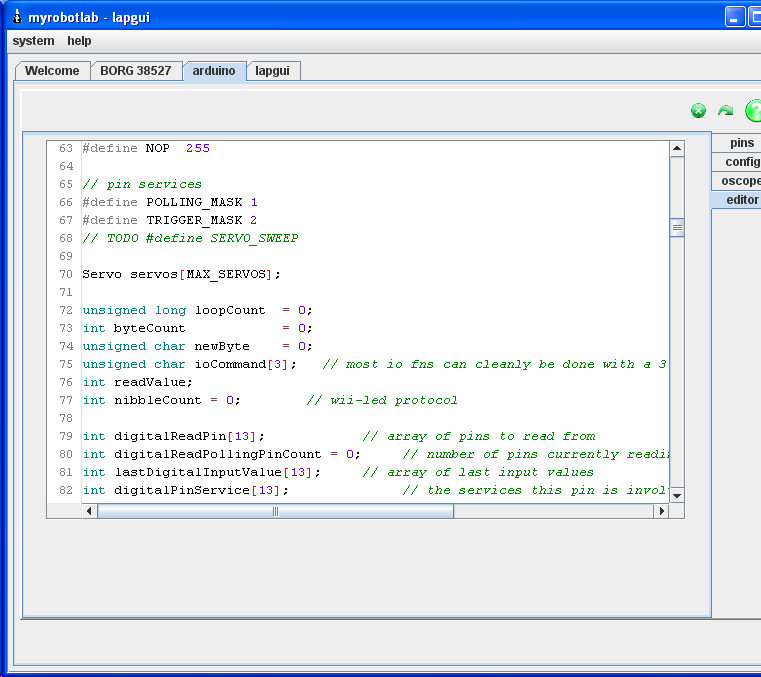Click the 'nibbleCount' variable
The image size is (761, 677).
158,400
